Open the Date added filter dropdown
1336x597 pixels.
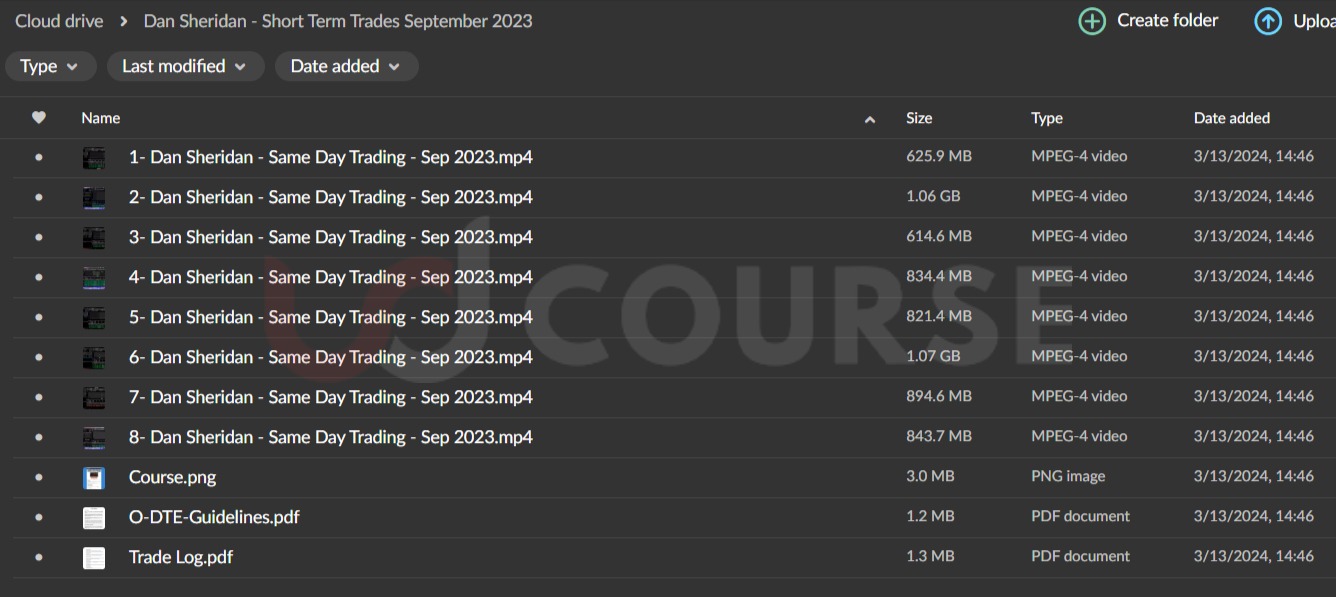pos(346,66)
